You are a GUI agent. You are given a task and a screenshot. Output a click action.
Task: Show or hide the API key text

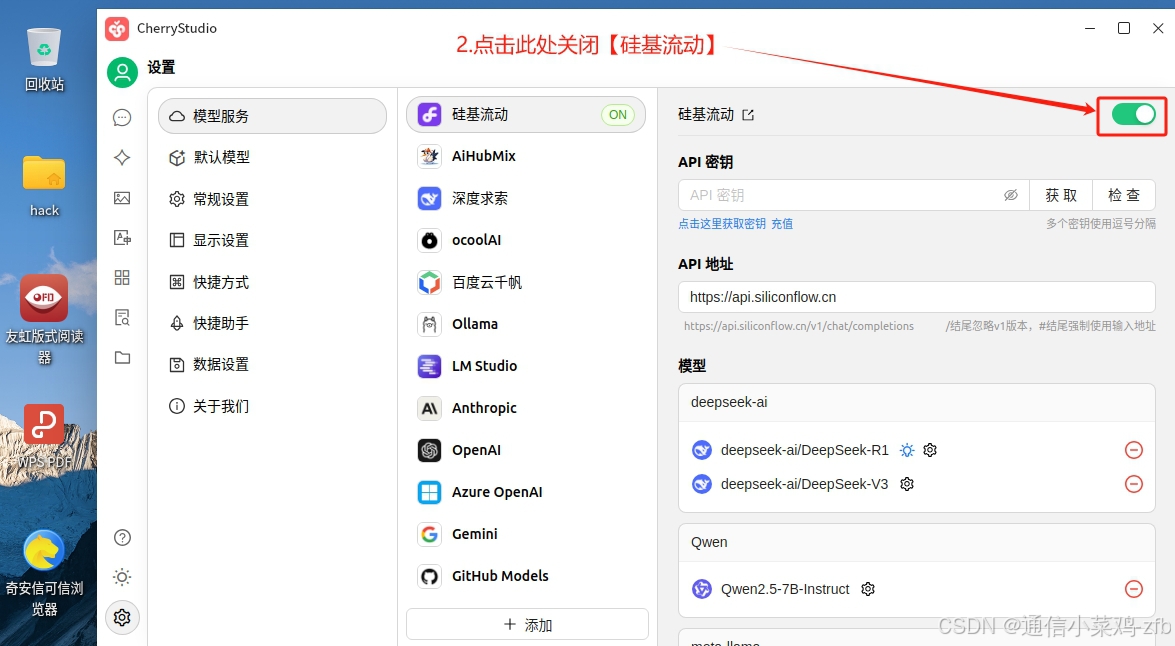[x=1011, y=195]
